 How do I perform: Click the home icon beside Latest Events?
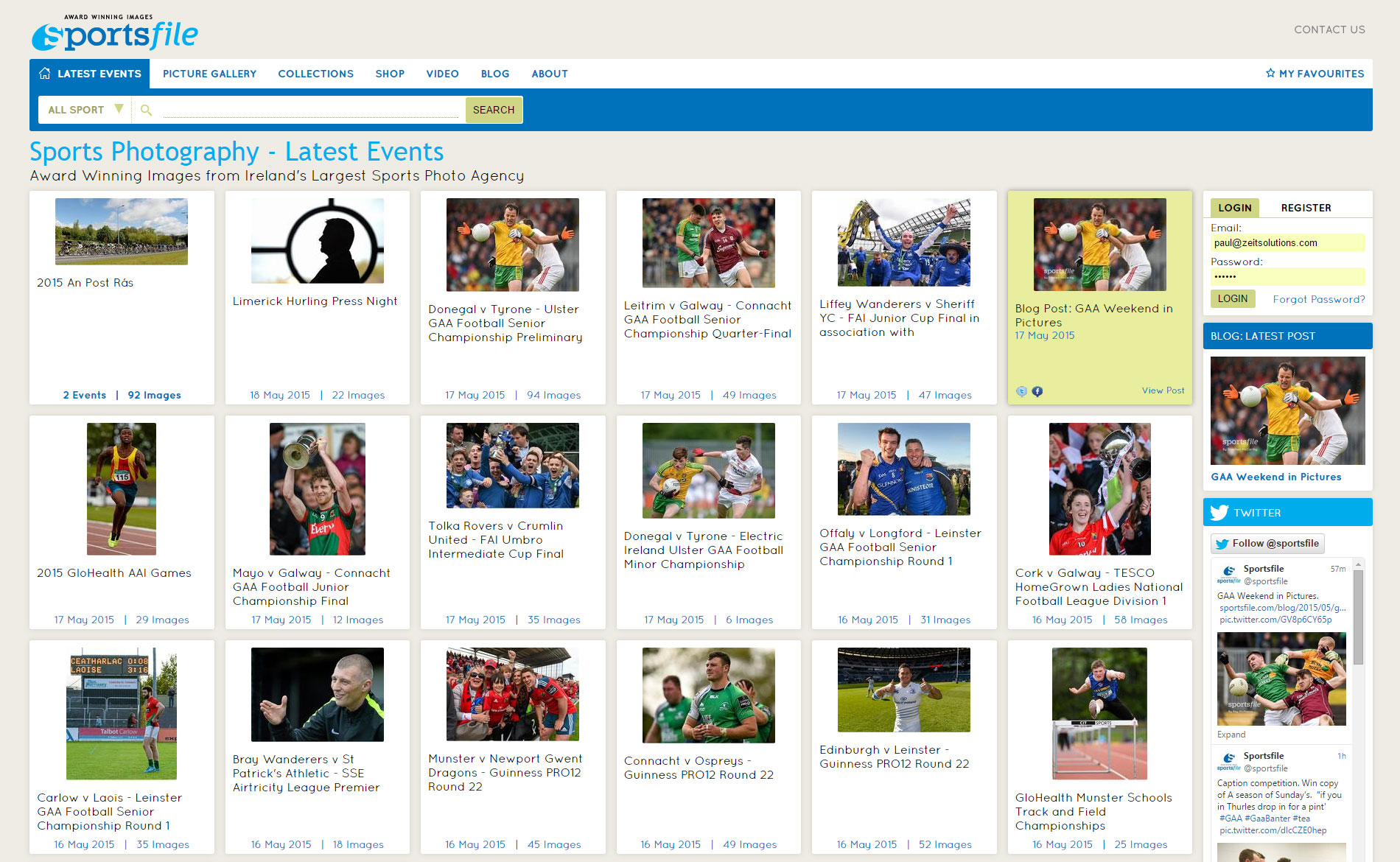45,74
